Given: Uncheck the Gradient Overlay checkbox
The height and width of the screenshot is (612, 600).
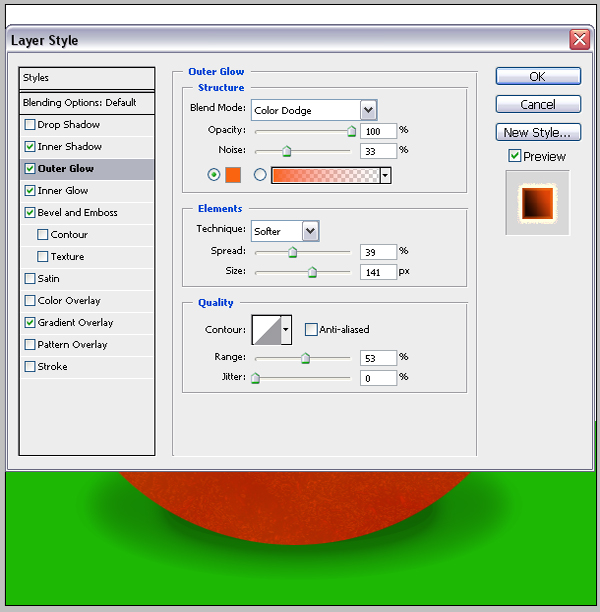Looking at the screenshot, I should 30,322.
